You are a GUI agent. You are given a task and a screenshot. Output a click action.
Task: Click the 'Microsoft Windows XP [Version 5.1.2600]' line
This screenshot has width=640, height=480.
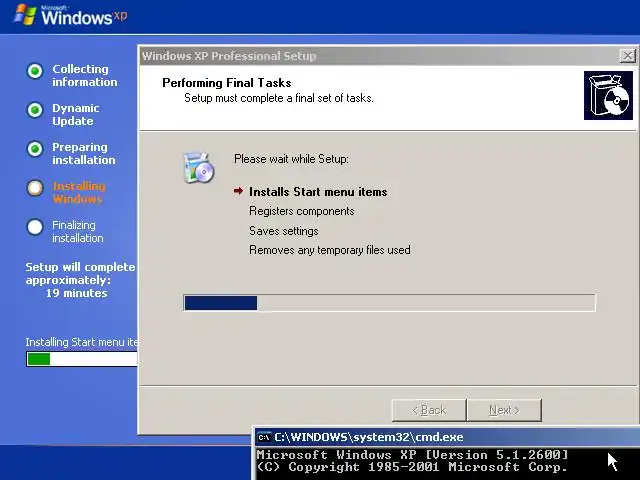coord(412,455)
